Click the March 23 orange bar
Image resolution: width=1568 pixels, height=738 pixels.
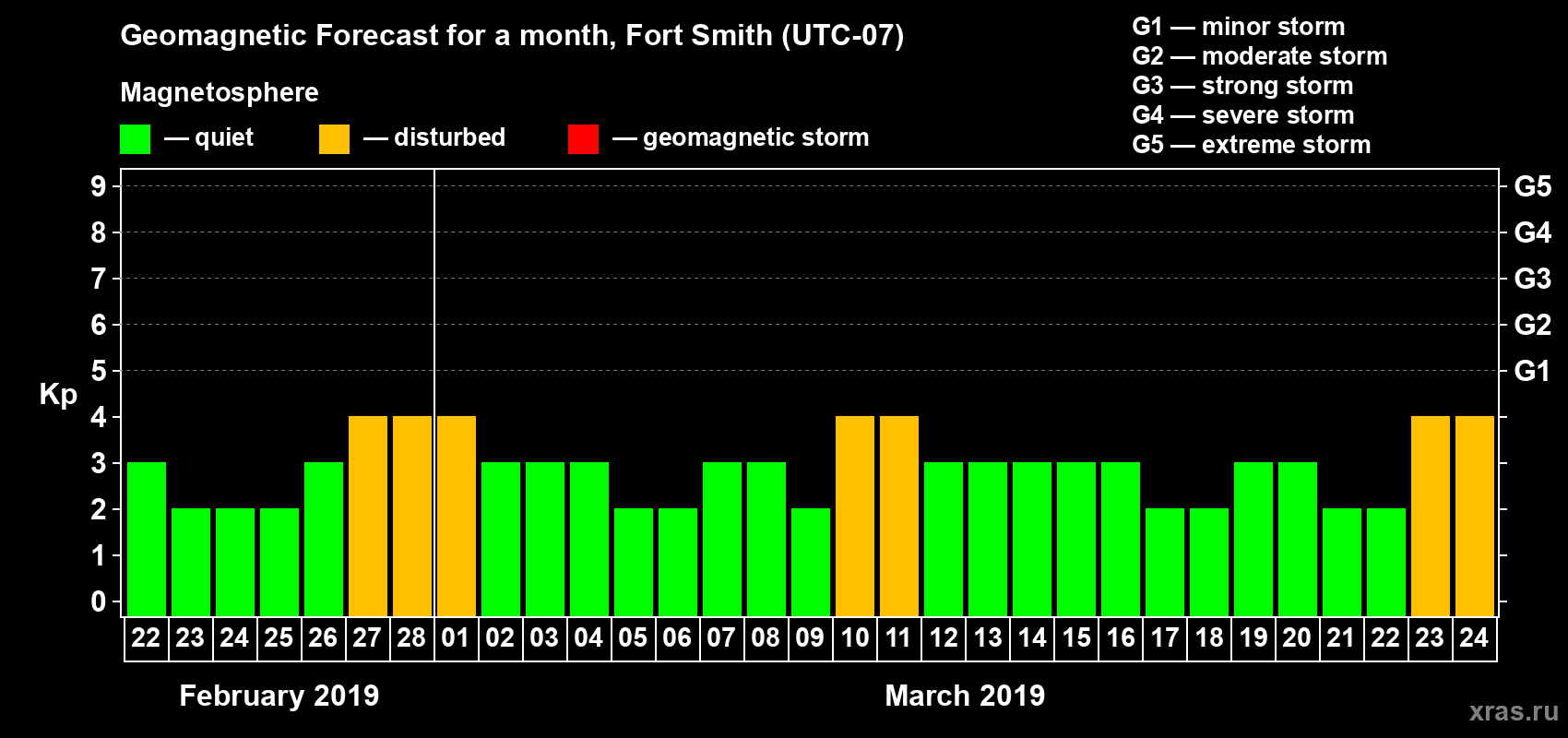[1431, 517]
